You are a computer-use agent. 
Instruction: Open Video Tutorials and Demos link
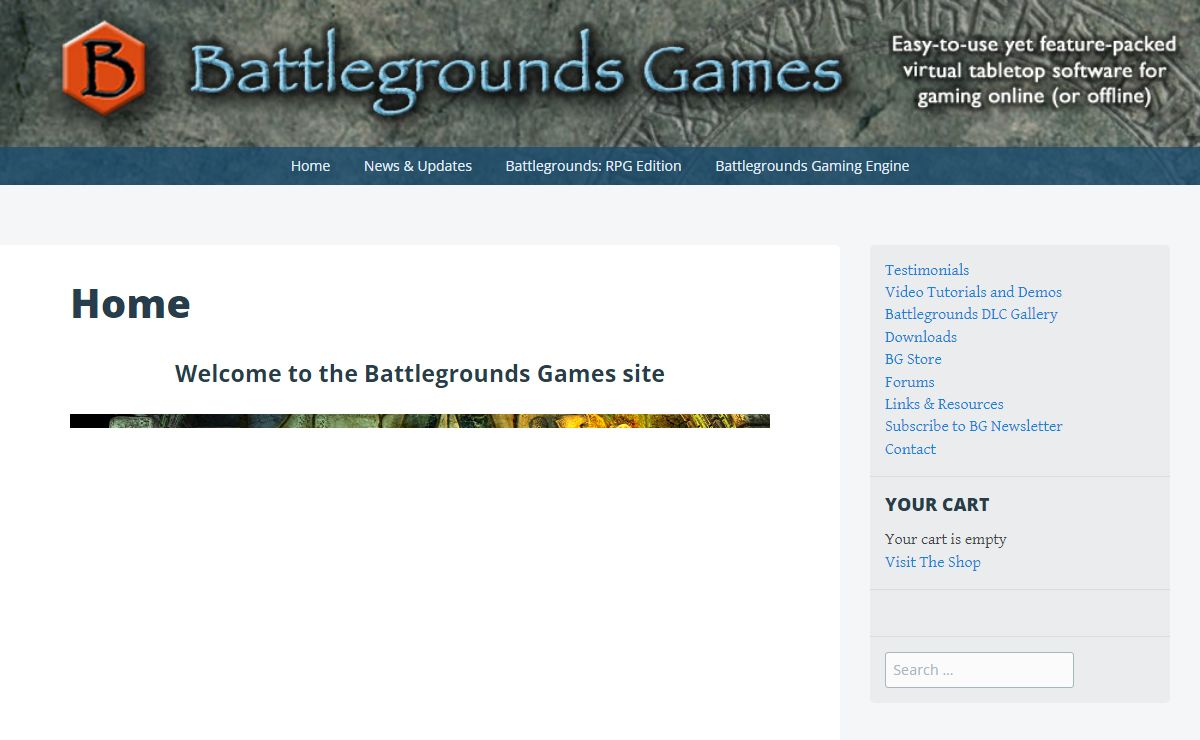[973, 292]
